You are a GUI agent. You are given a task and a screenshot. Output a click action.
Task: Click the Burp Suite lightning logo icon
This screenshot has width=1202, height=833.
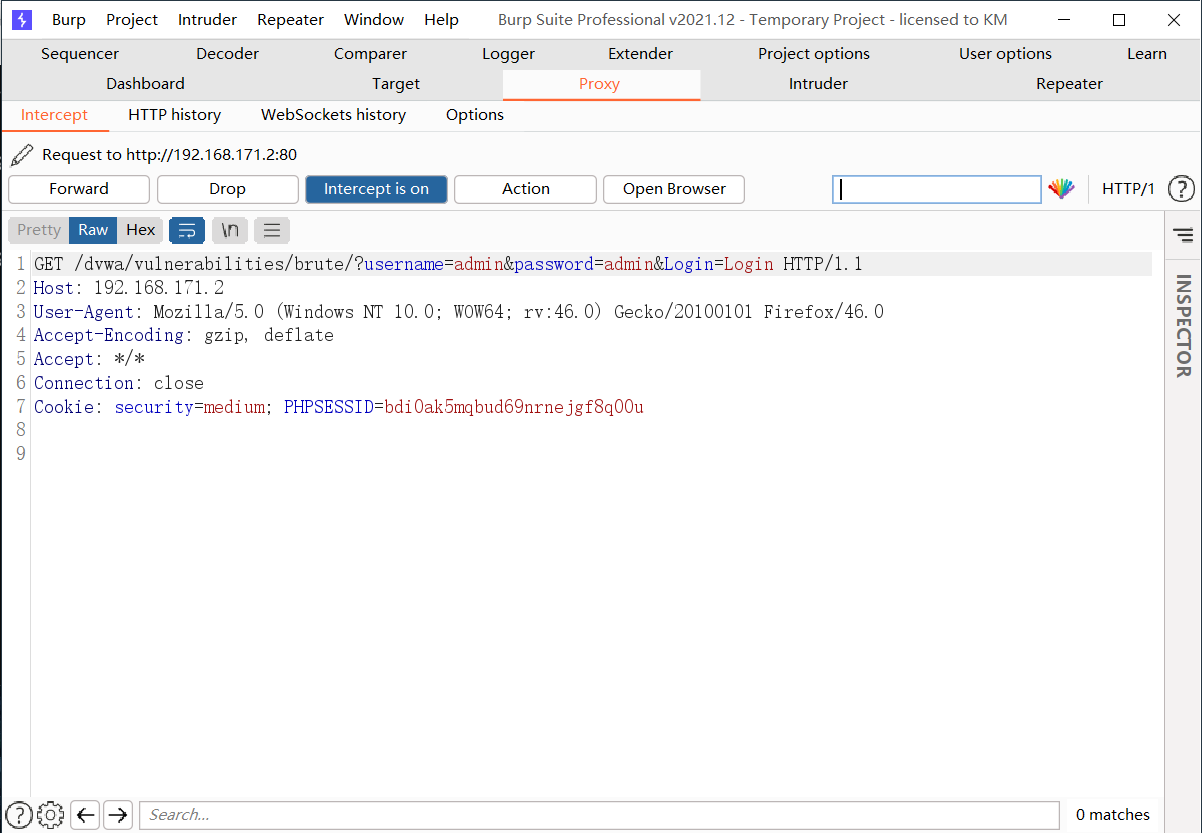pyautogui.click(x=22, y=19)
